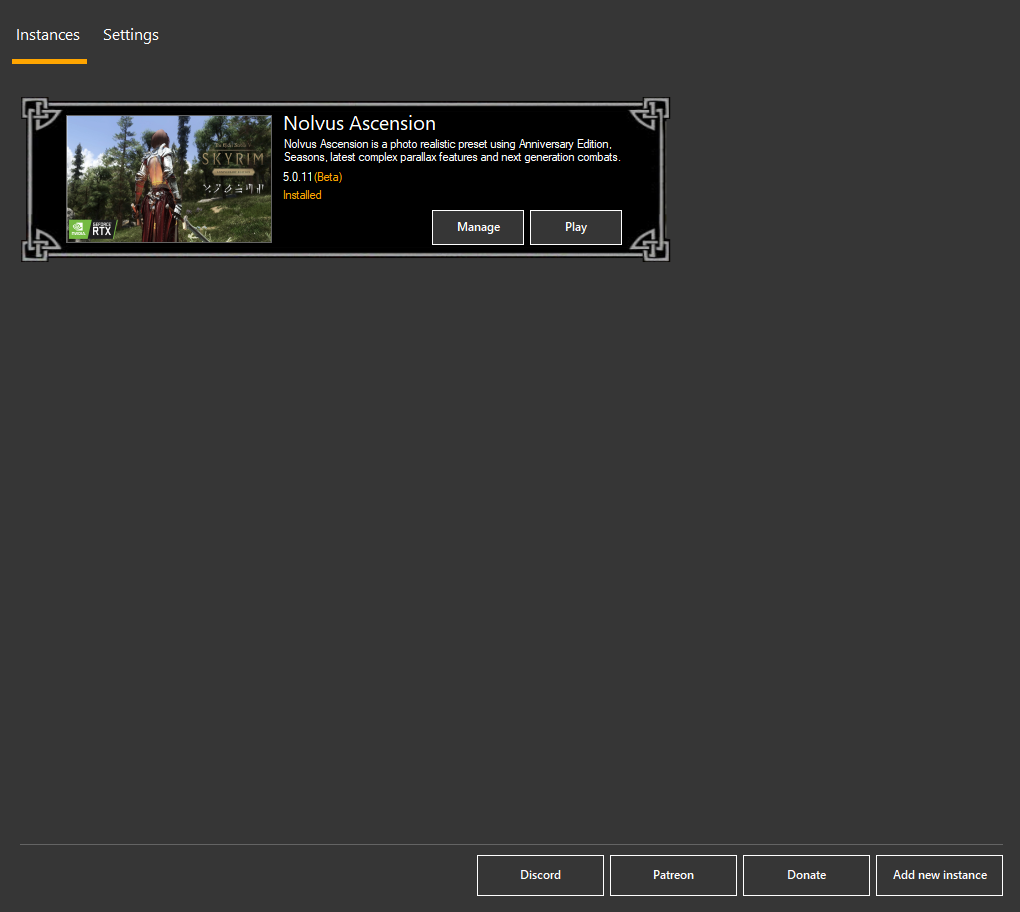This screenshot has width=1020, height=912.
Task: Click the orange Installed status label
Action: (302, 195)
